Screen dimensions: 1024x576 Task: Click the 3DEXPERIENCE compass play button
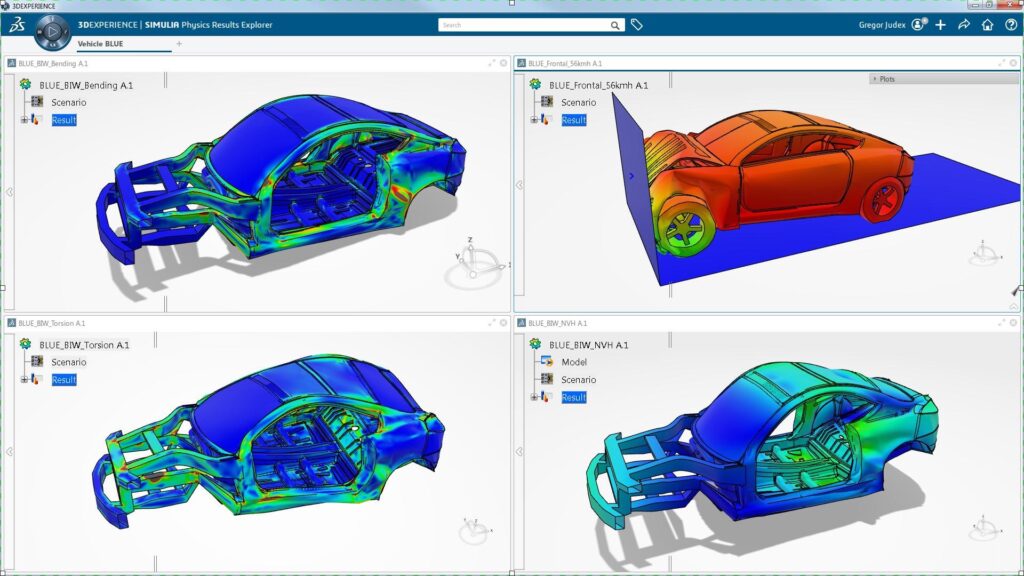pos(52,32)
